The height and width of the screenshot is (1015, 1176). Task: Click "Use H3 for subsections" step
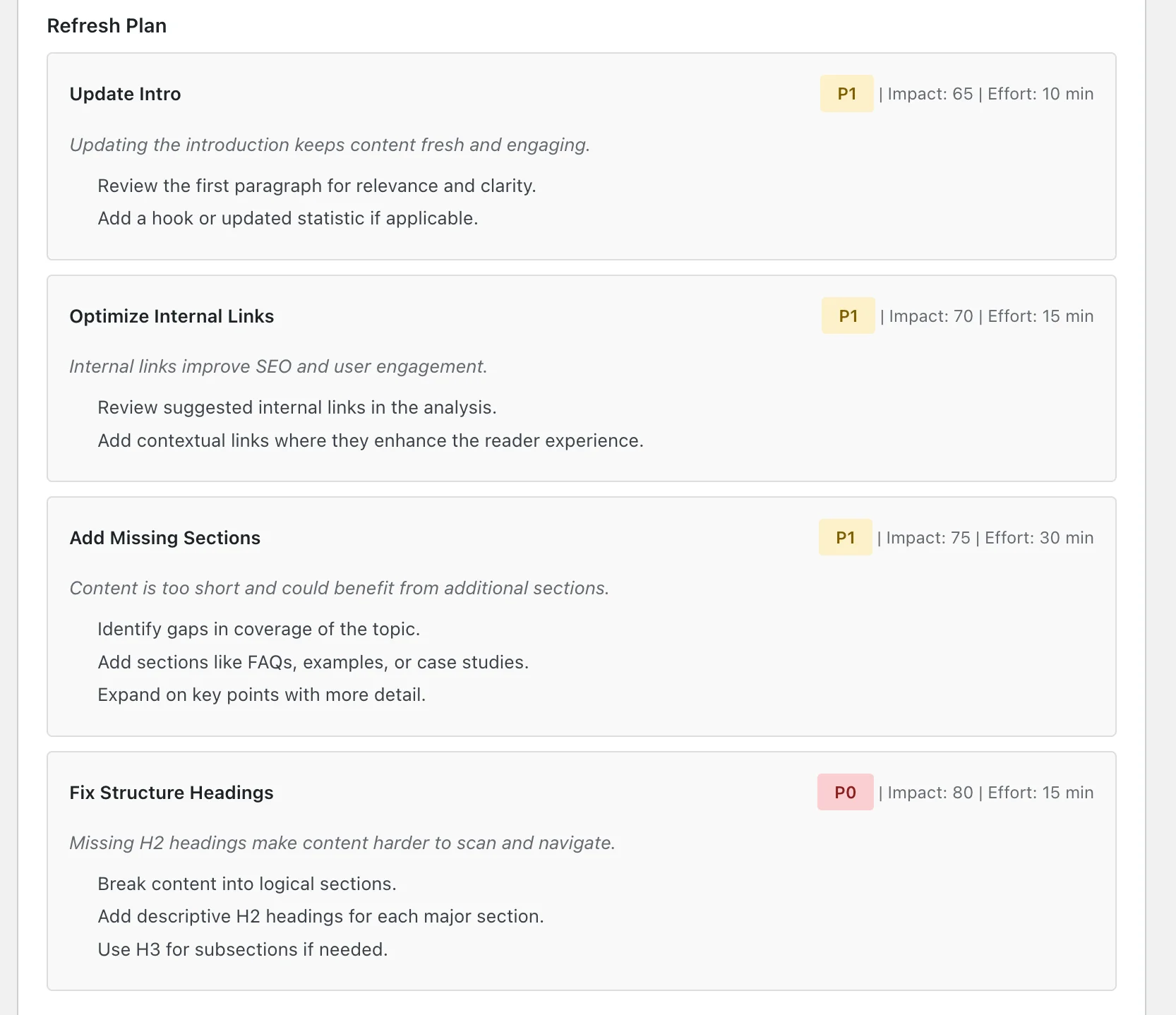coord(242,950)
